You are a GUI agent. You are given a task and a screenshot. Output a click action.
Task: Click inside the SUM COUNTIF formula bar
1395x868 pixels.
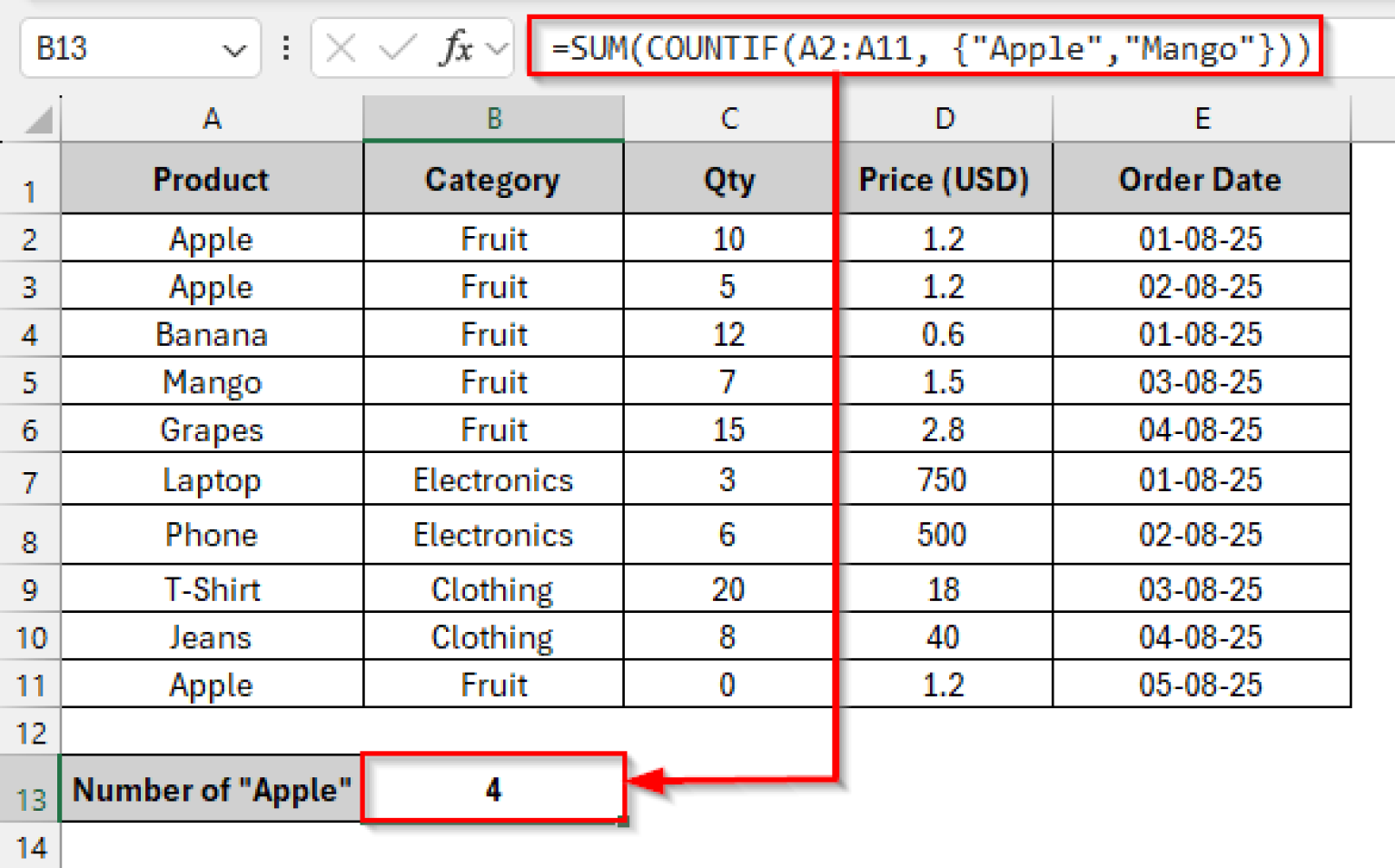pyautogui.click(x=926, y=48)
